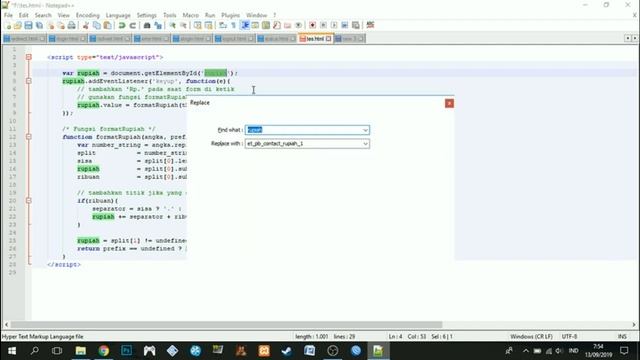Toggle synchronize vertical scrolling icon
Image resolution: width=640 pixels, height=360 pixels.
click(198, 25)
